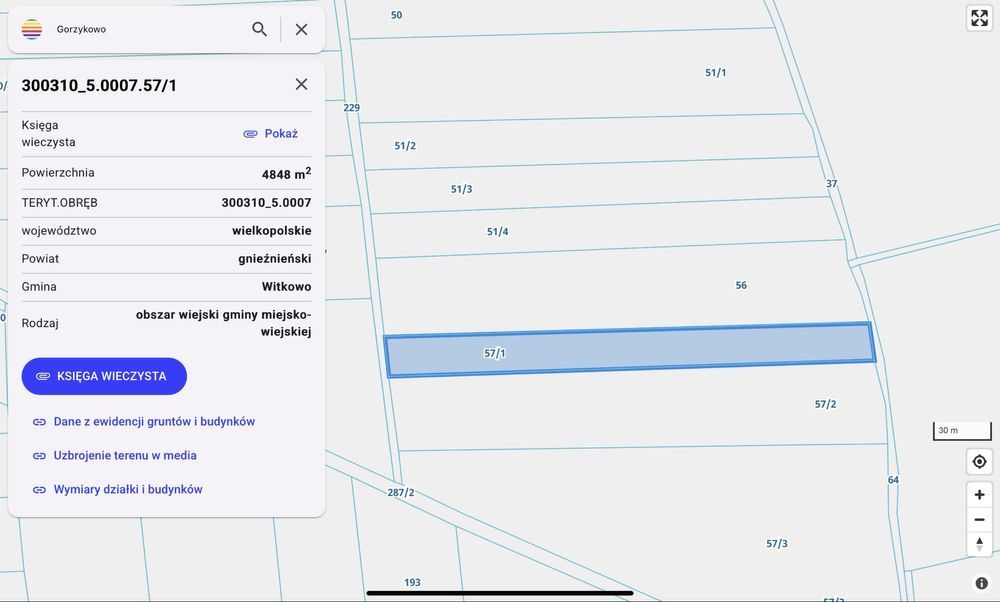Click the Powiat value gnieźnieński
1000x602 pixels.
tap(275, 259)
